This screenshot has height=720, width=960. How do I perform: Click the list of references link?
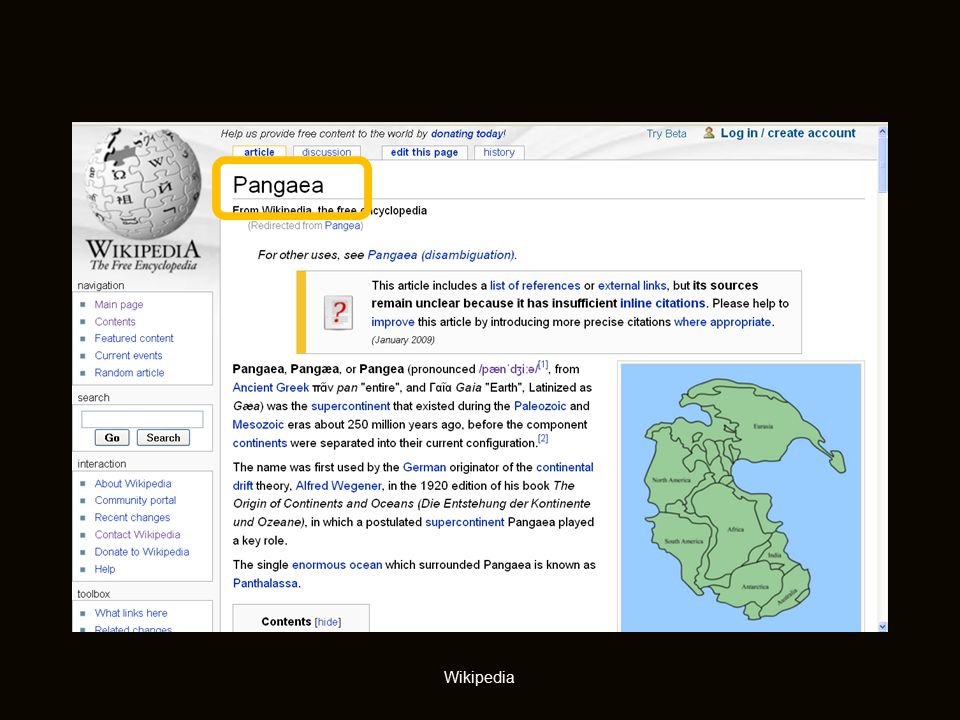pos(534,285)
